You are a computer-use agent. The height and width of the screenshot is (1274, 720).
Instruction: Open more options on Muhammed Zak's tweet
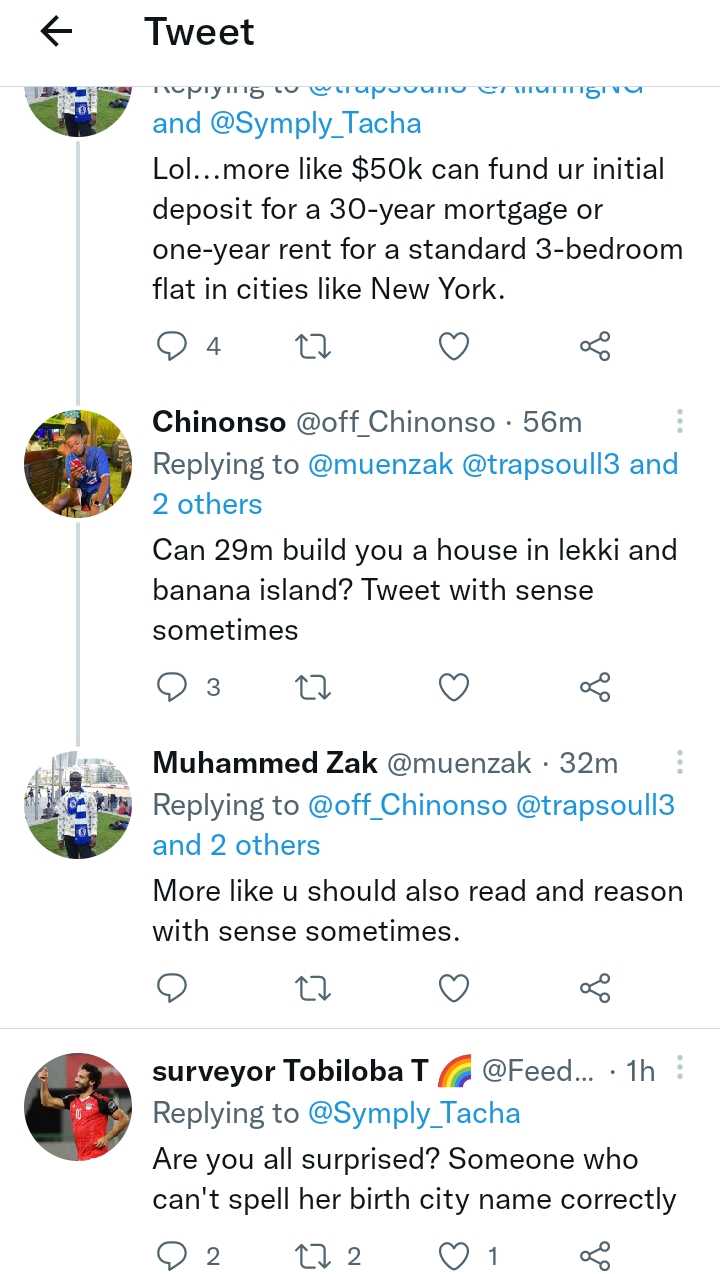click(x=679, y=763)
